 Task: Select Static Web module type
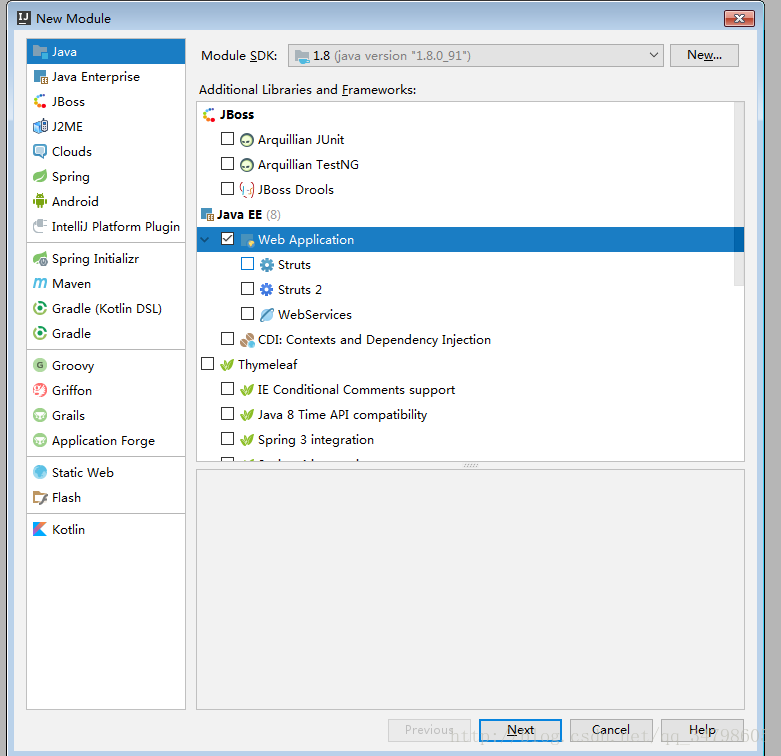tap(106, 472)
